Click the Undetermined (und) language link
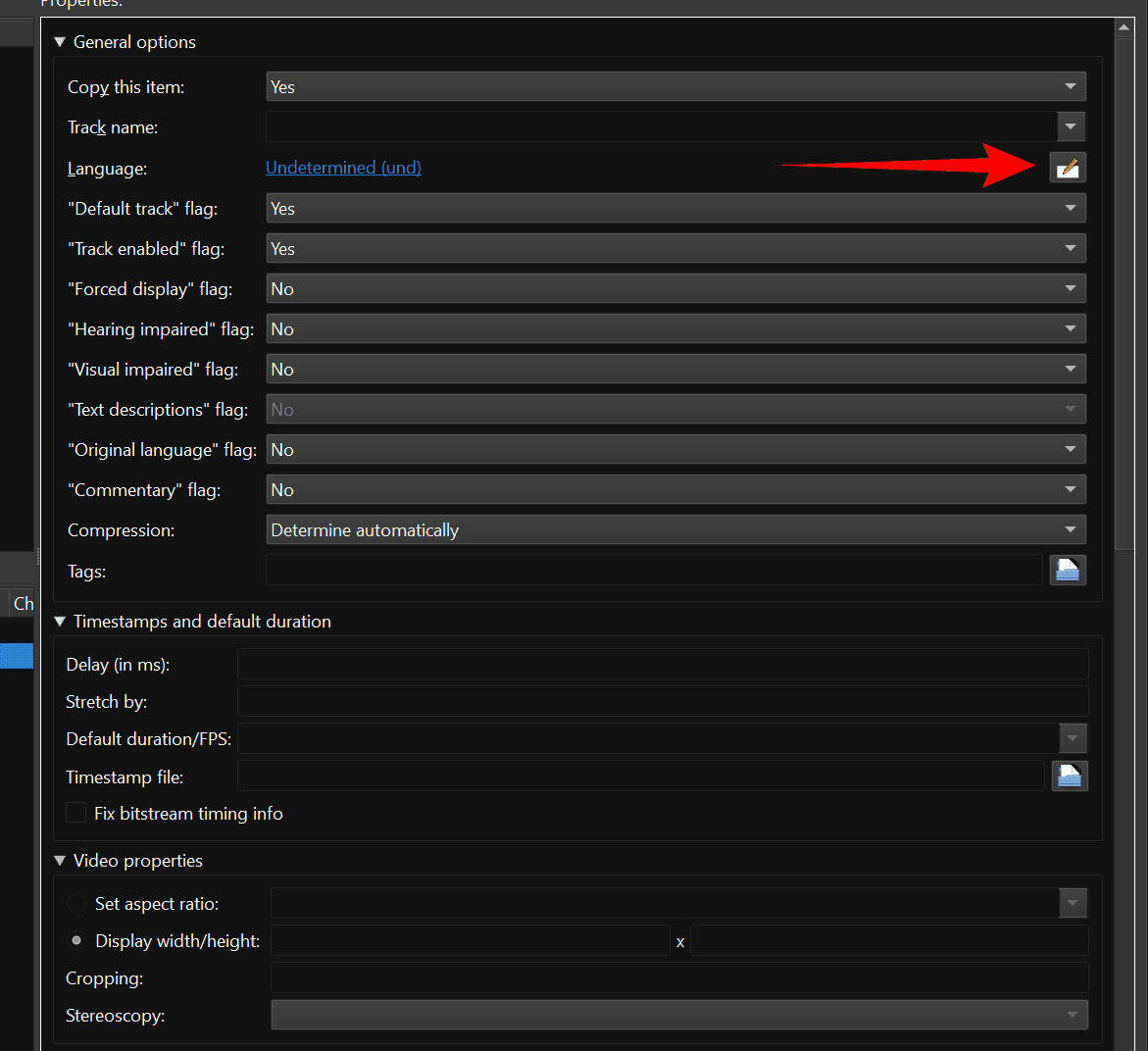Image resolution: width=1148 pixels, height=1051 pixels. pyautogui.click(x=343, y=168)
